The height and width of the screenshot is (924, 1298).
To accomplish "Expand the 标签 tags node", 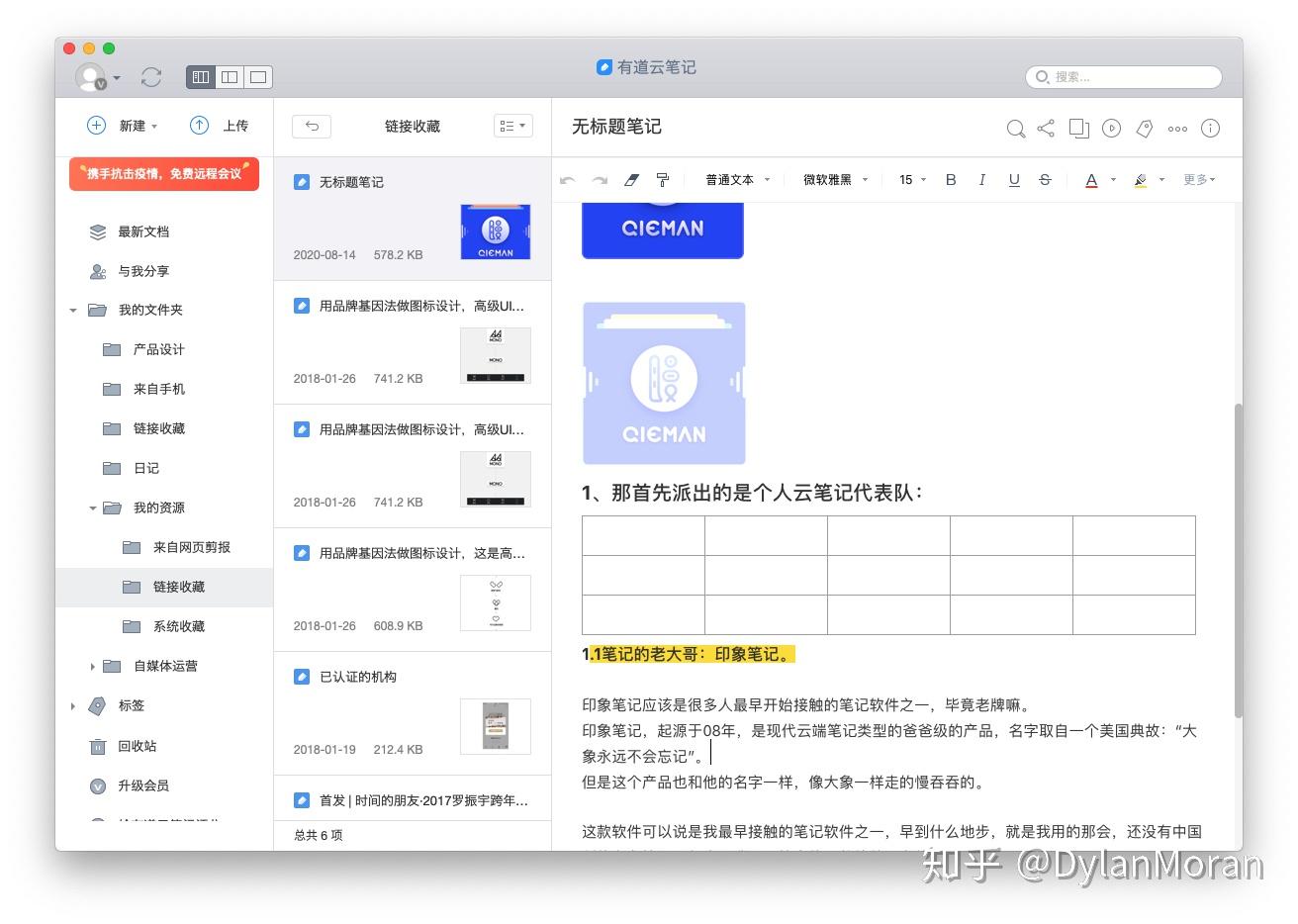I will click(73, 706).
